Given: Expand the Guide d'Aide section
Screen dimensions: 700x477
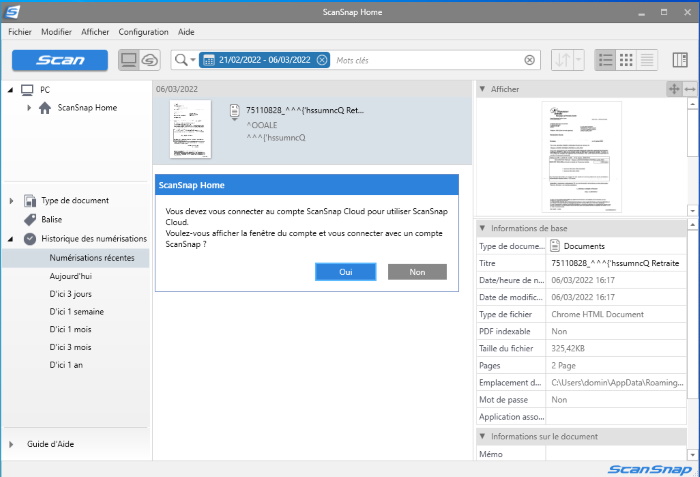Looking at the screenshot, I should tap(11, 444).
